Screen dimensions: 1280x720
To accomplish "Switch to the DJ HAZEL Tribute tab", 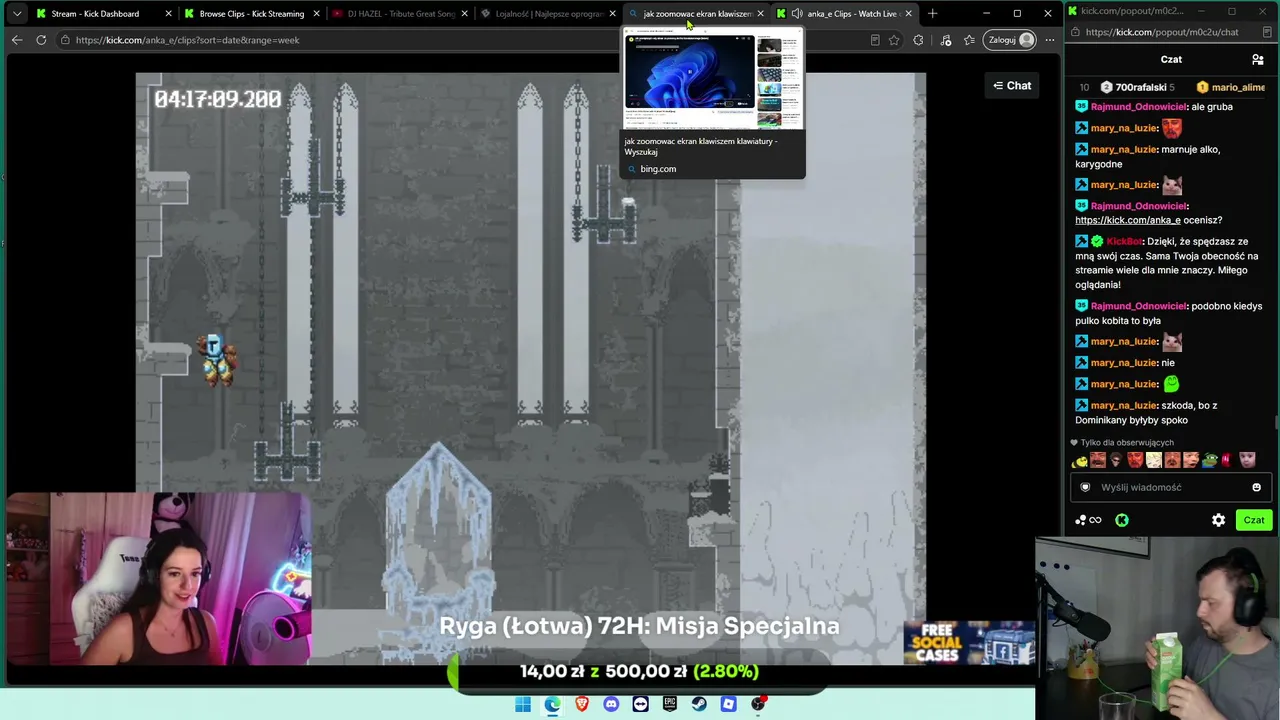I will point(401,14).
